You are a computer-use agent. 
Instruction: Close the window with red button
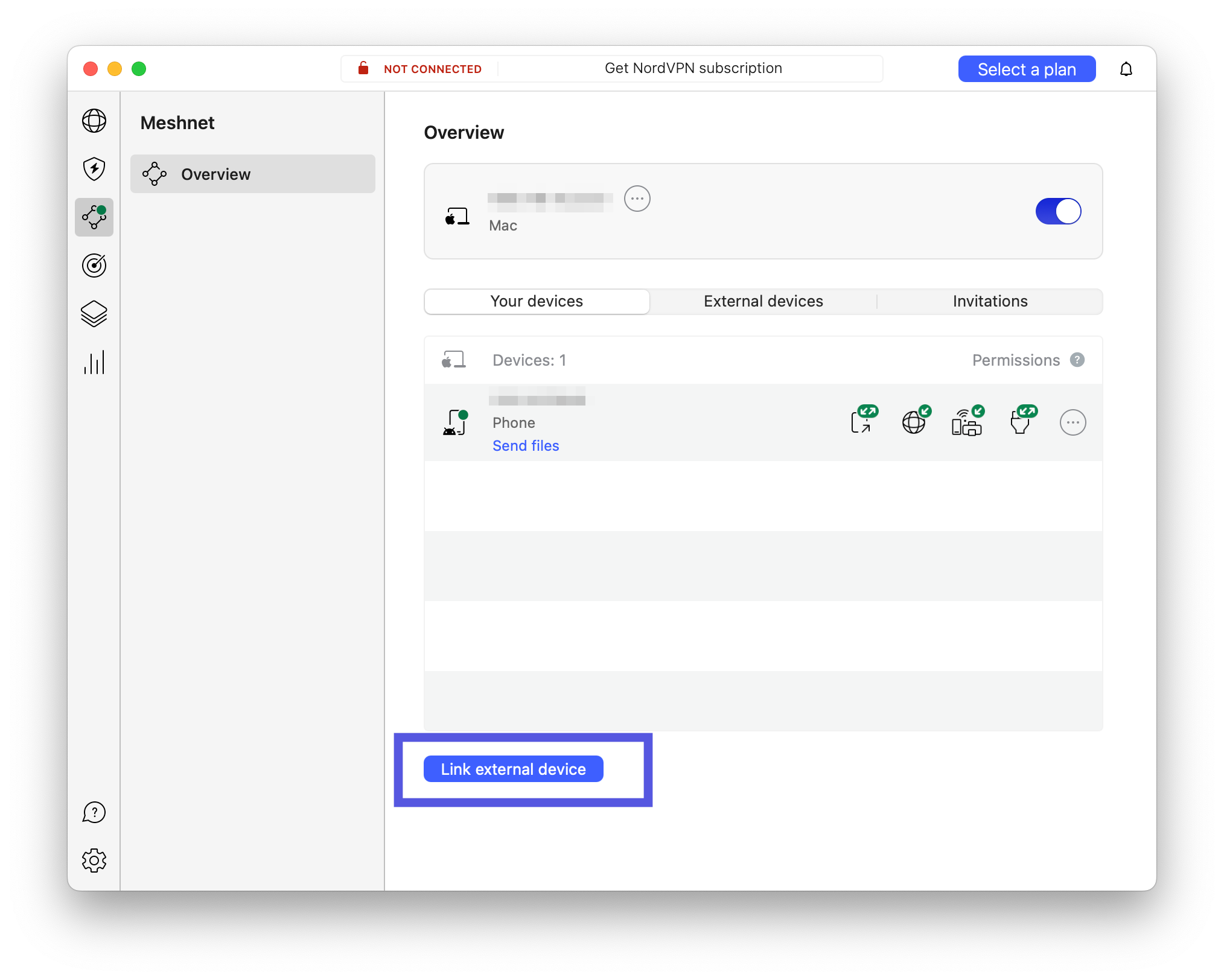[x=91, y=69]
